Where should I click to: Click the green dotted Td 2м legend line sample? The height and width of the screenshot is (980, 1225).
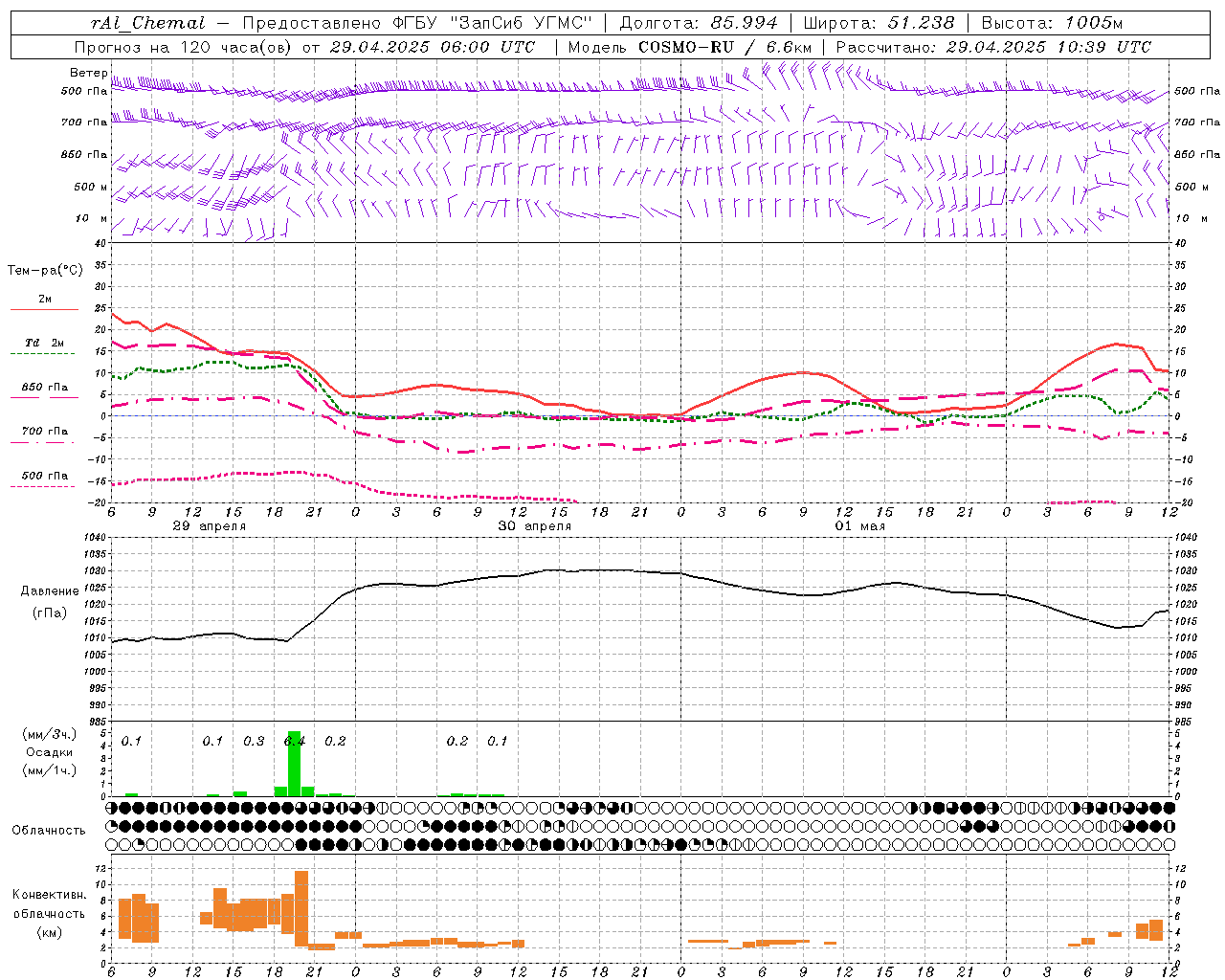(44, 353)
